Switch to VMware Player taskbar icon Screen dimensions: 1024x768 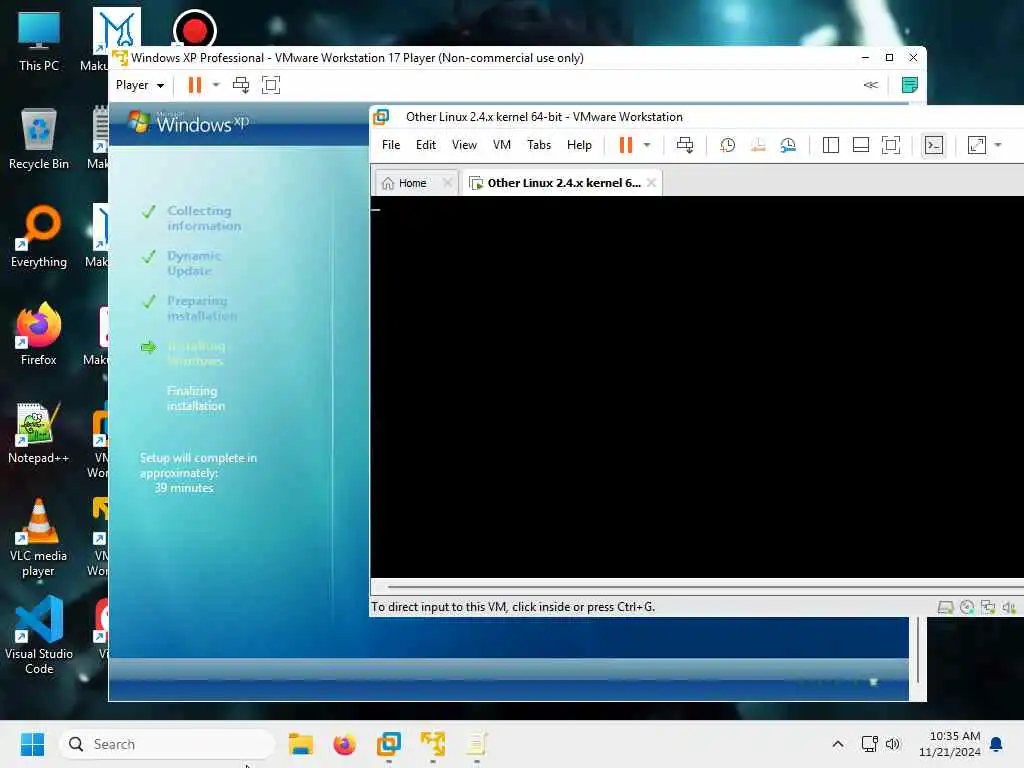pyautogui.click(x=432, y=744)
